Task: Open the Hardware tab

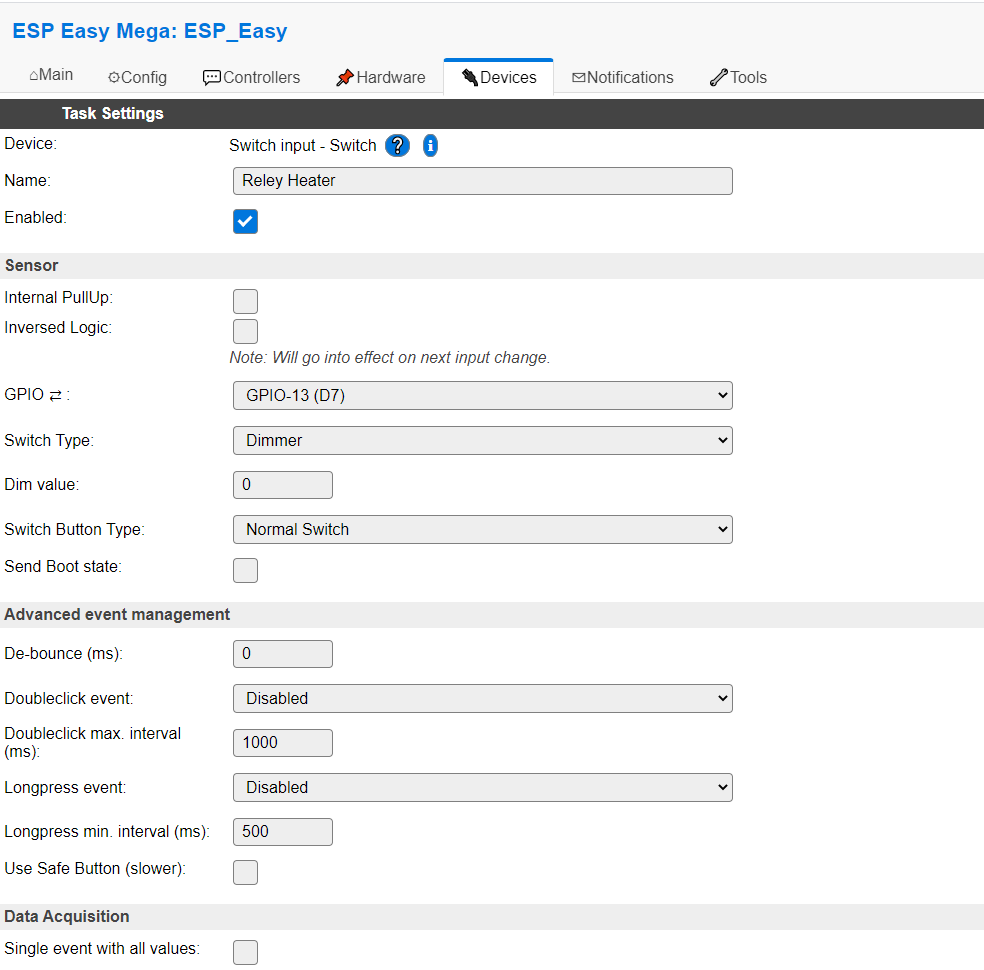Action: coord(381,77)
